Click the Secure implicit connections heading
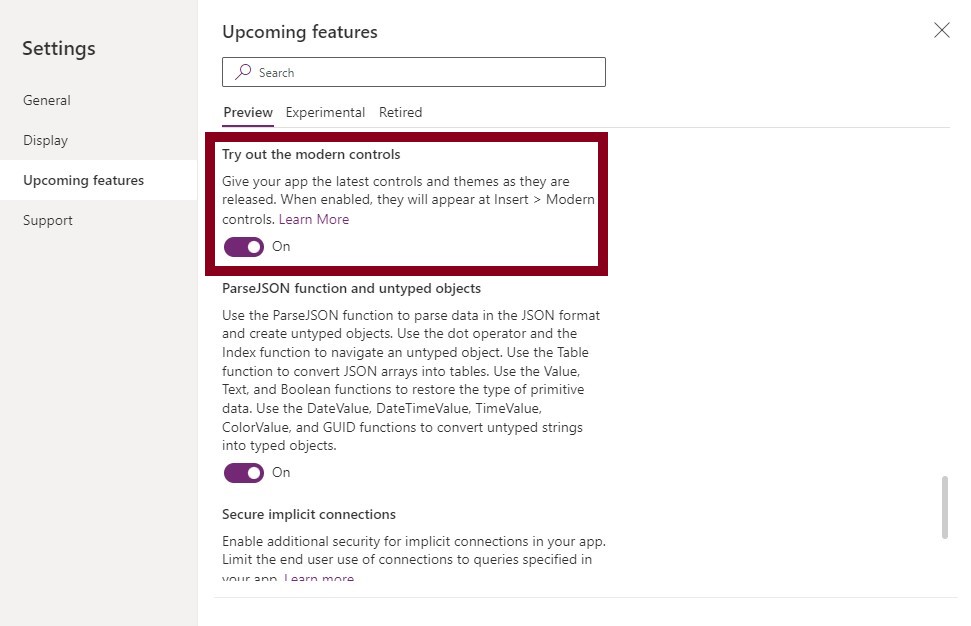 (x=308, y=514)
